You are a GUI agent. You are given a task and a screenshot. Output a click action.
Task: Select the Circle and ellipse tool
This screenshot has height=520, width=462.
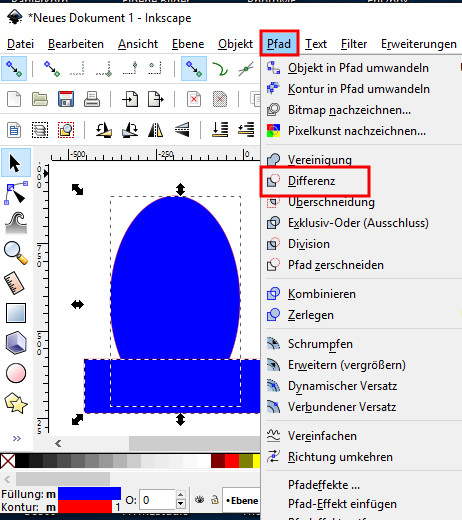(16, 373)
